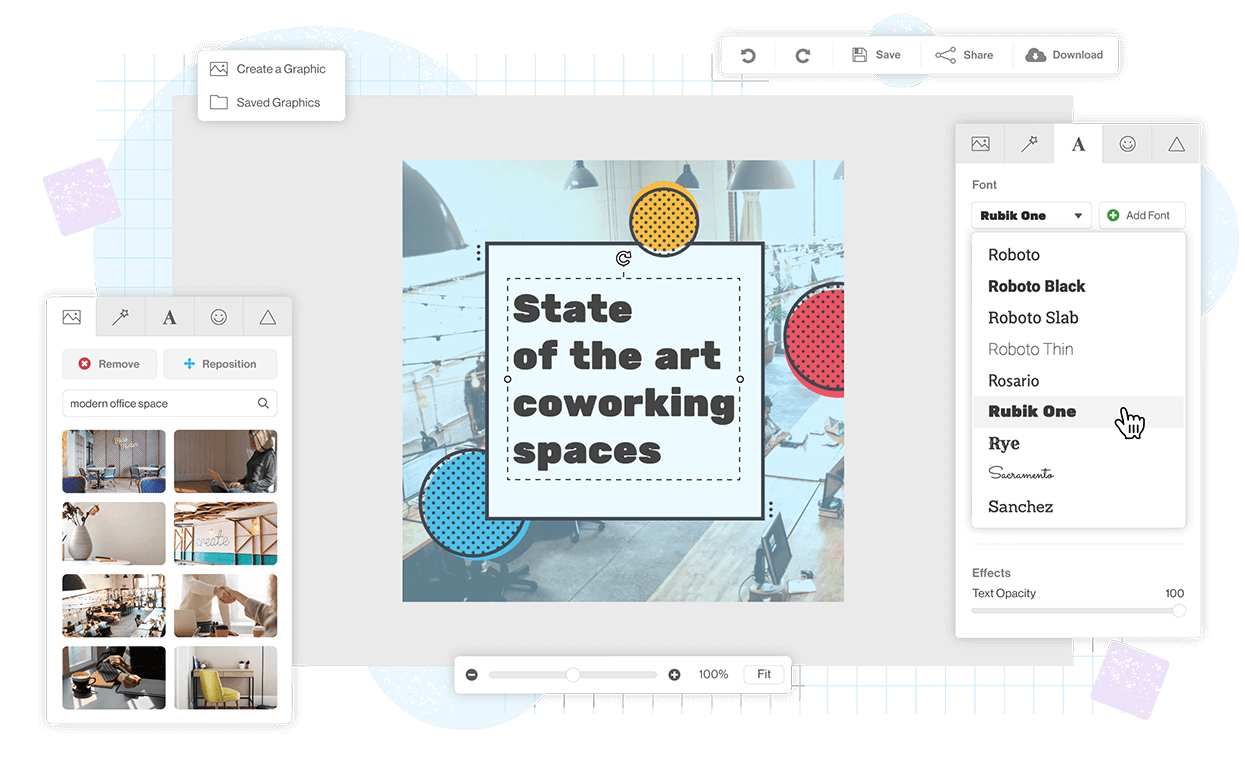Image resolution: width=1245 pixels, height=761 pixels.
Task: Select the Effects wand tab in the right panel
Action: tap(1029, 143)
